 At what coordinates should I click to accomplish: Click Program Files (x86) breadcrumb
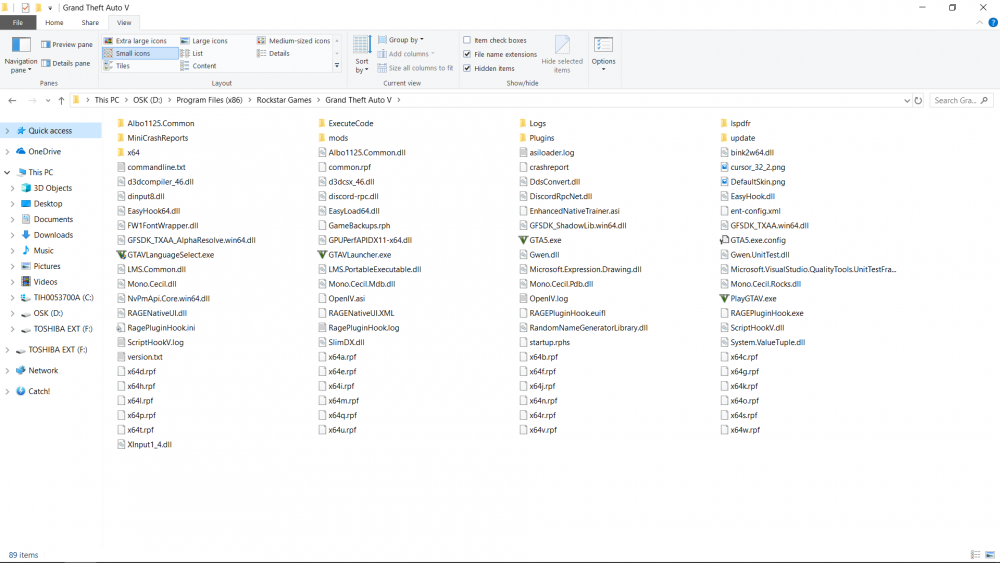click(209, 100)
